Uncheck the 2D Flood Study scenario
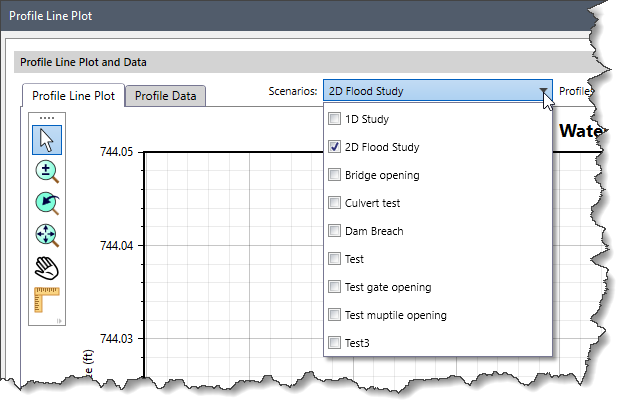The width and height of the screenshot is (618, 400). (335, 147)
